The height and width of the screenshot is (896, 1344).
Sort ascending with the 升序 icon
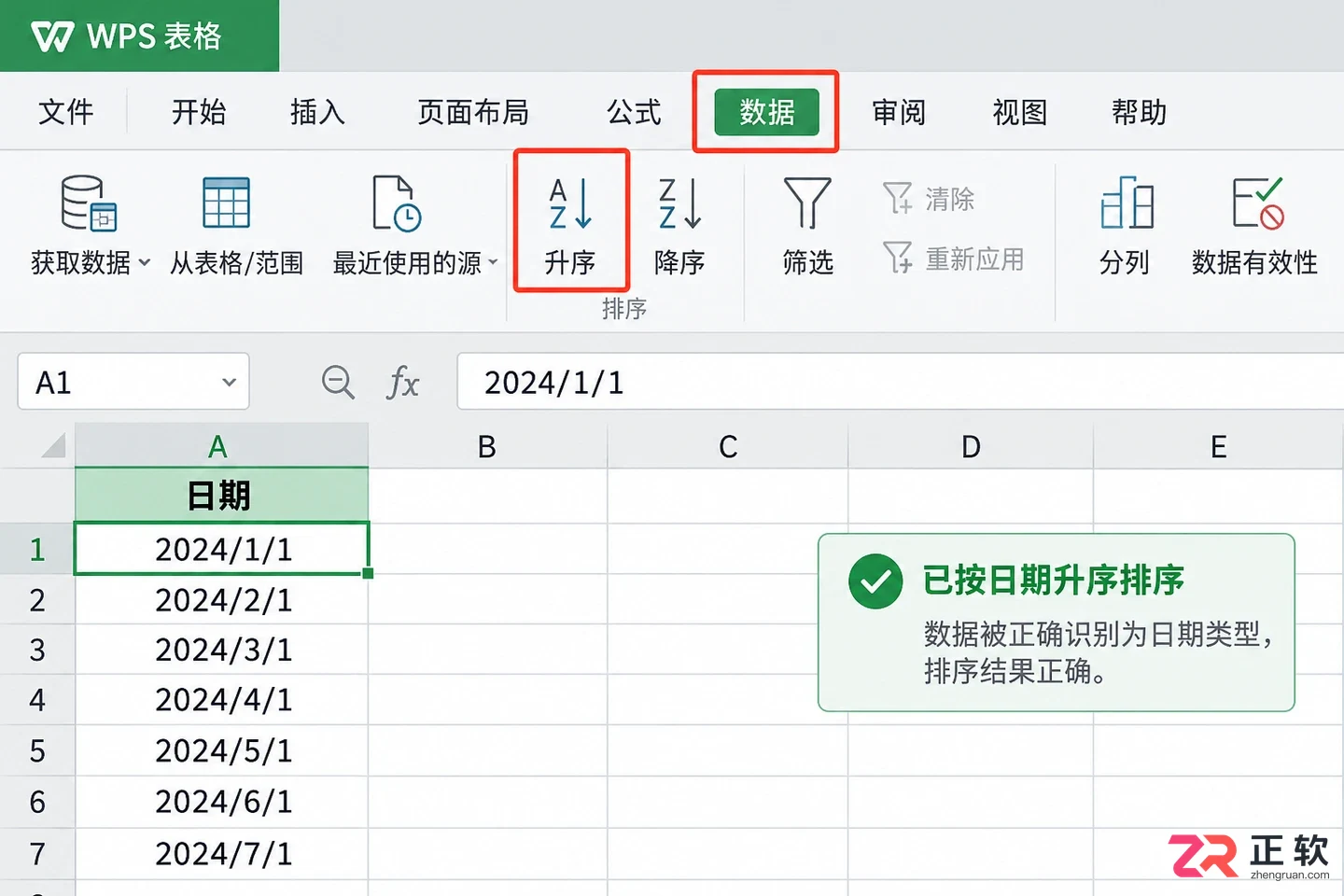coord(570,204)
